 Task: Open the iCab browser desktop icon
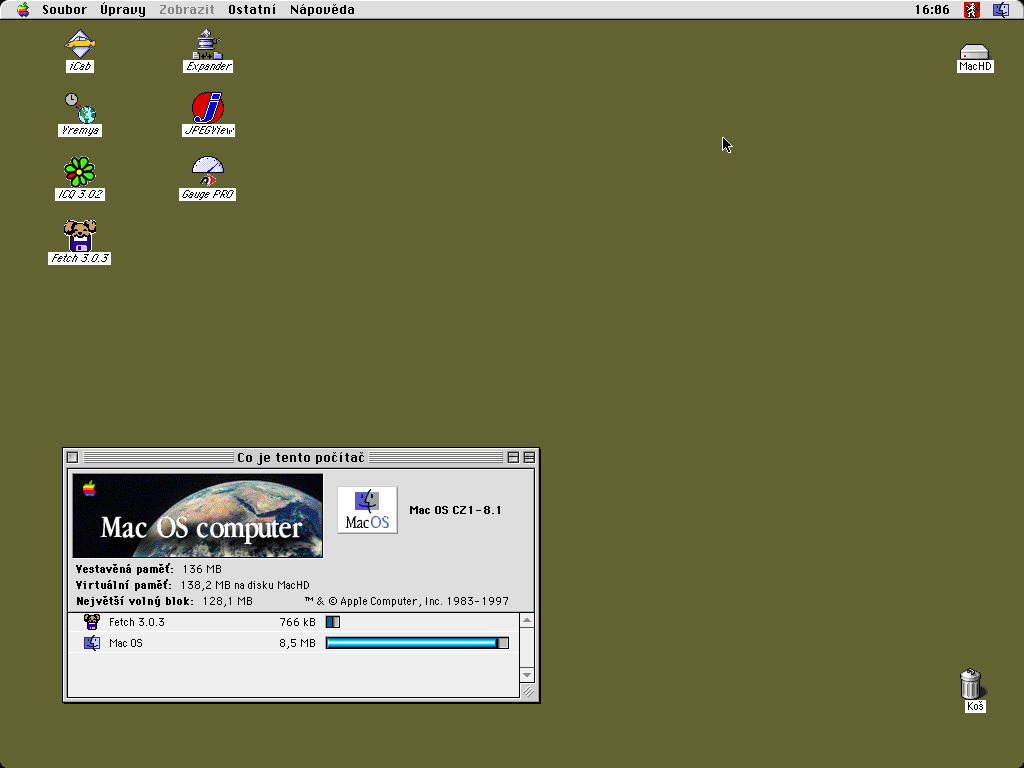80,44
